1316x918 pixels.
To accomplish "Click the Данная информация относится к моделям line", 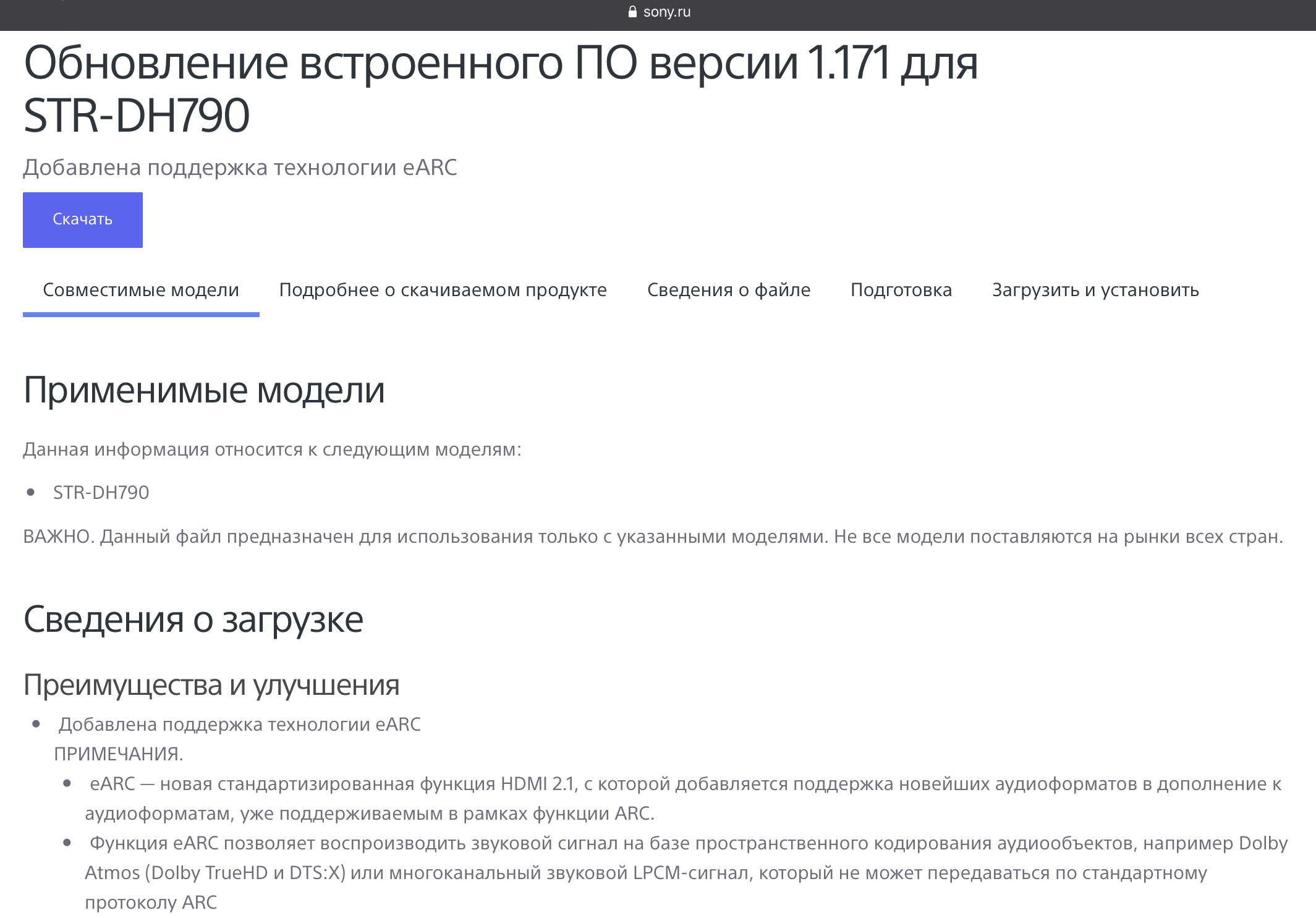I will [272, 449].
